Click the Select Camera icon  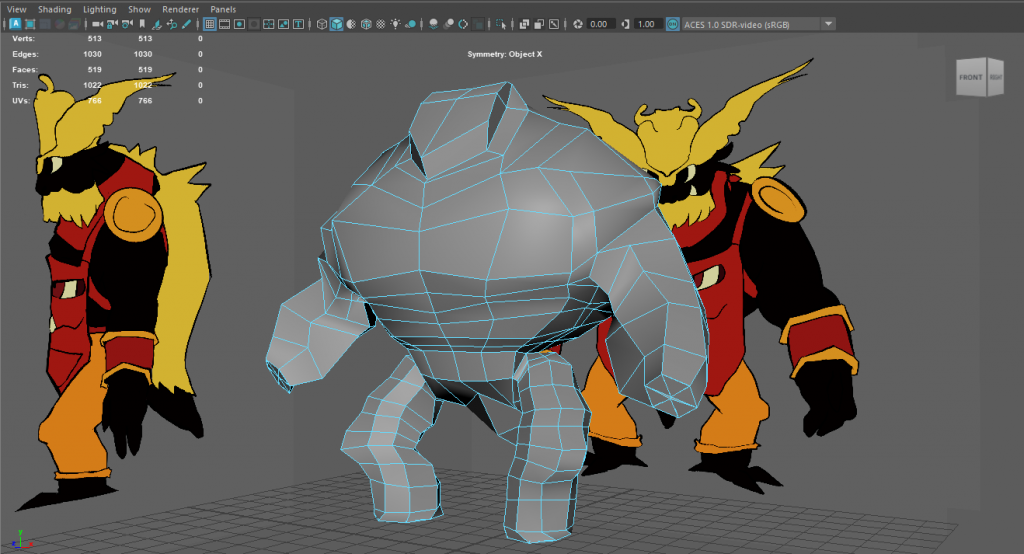click(97, 24)
